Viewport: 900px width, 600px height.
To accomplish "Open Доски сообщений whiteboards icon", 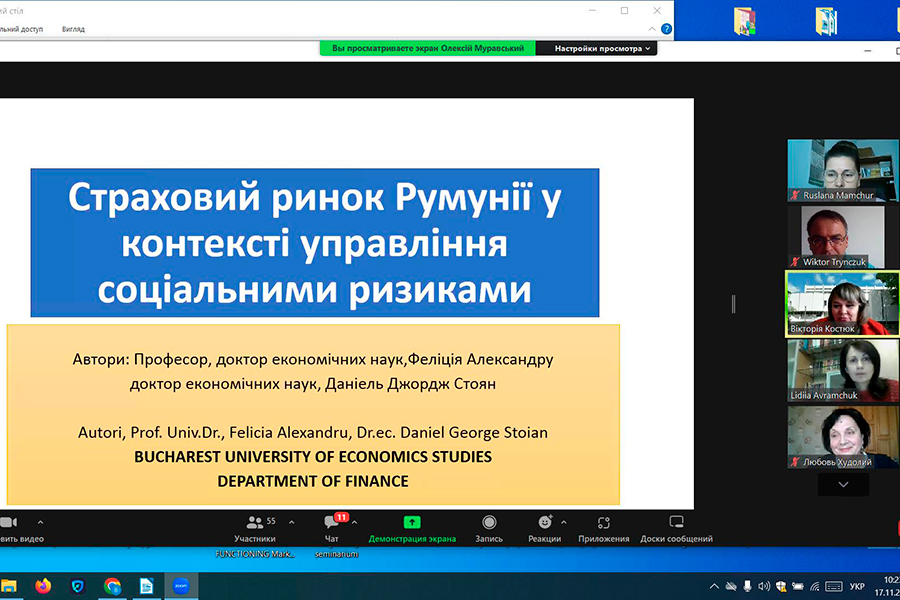I will point(676,528).
